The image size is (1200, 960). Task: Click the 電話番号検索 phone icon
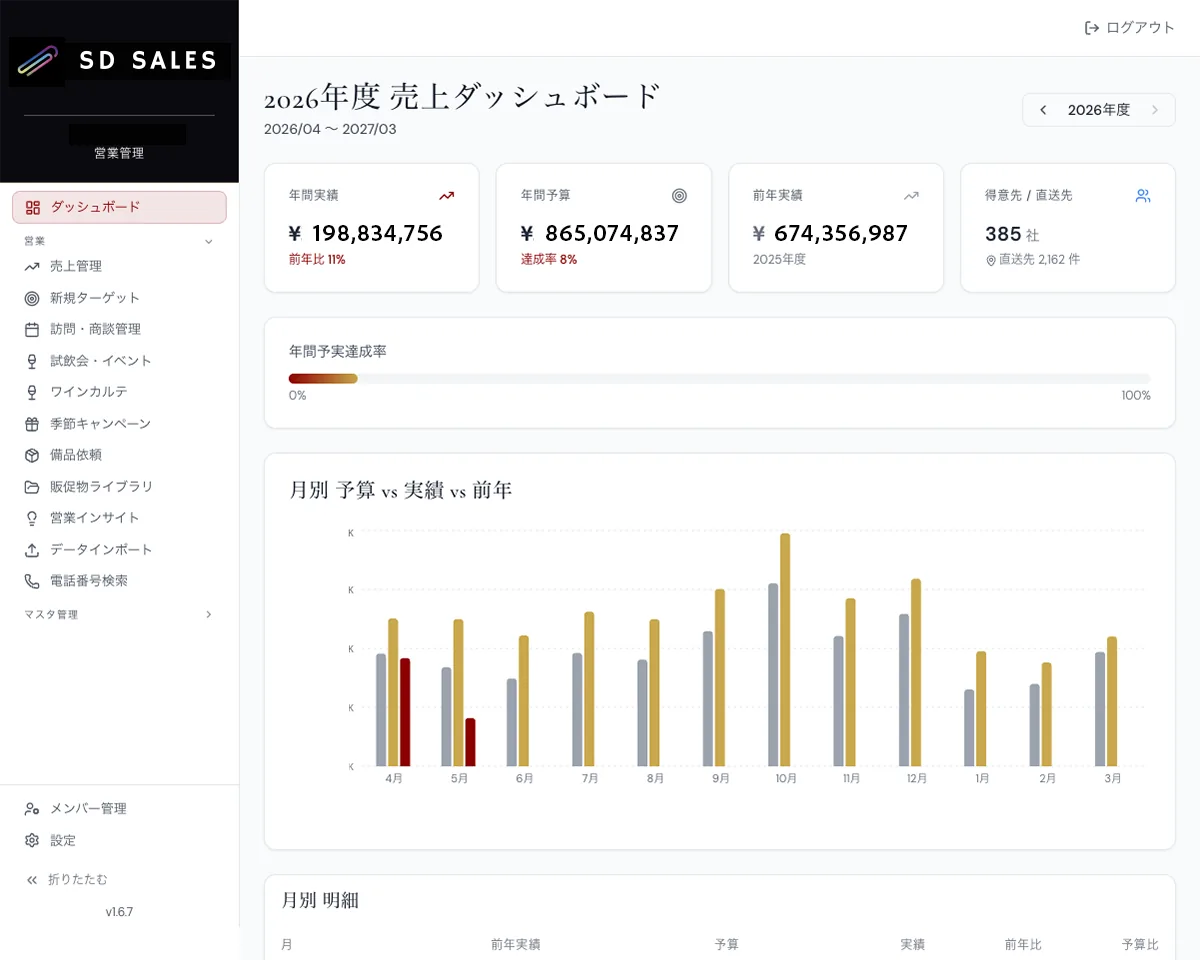[32, 581]
